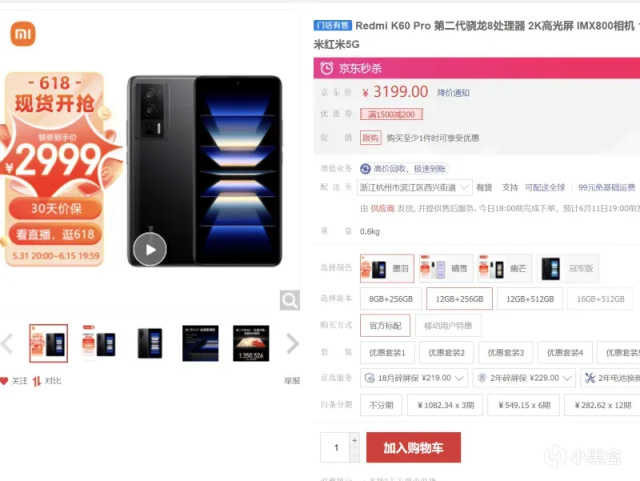Viewport: 640px width, 481px height.
Task: Expand the delivery address dropdown
Action: coord(464,187)
